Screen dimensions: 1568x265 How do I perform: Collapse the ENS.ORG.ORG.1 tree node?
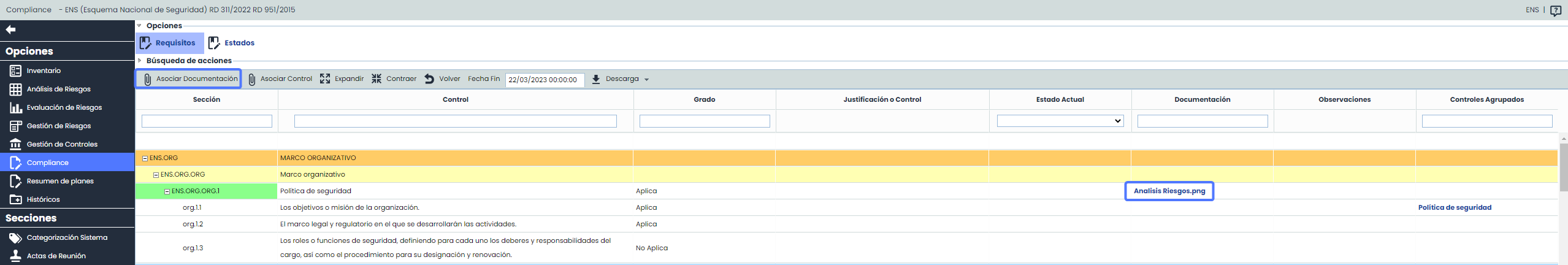(167, 191)
